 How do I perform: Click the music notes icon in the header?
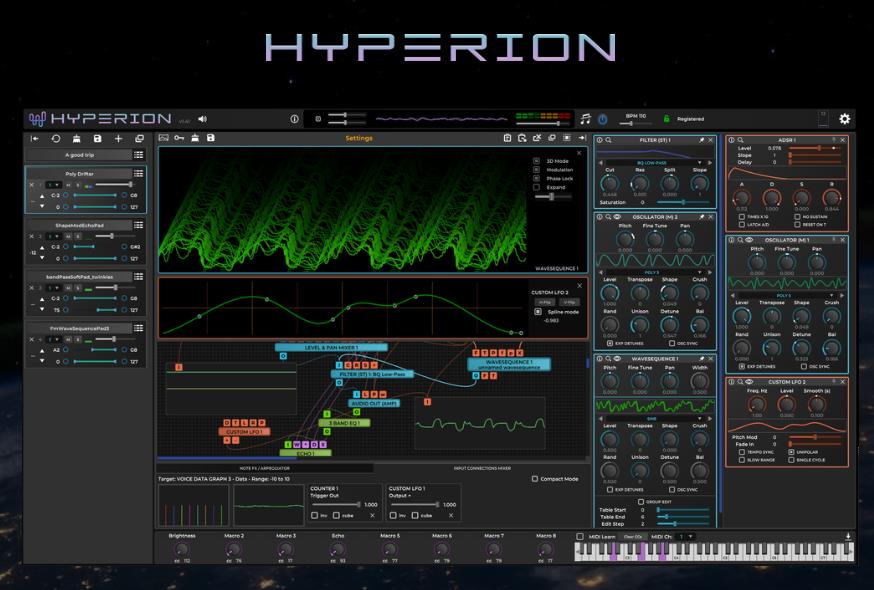585,118
